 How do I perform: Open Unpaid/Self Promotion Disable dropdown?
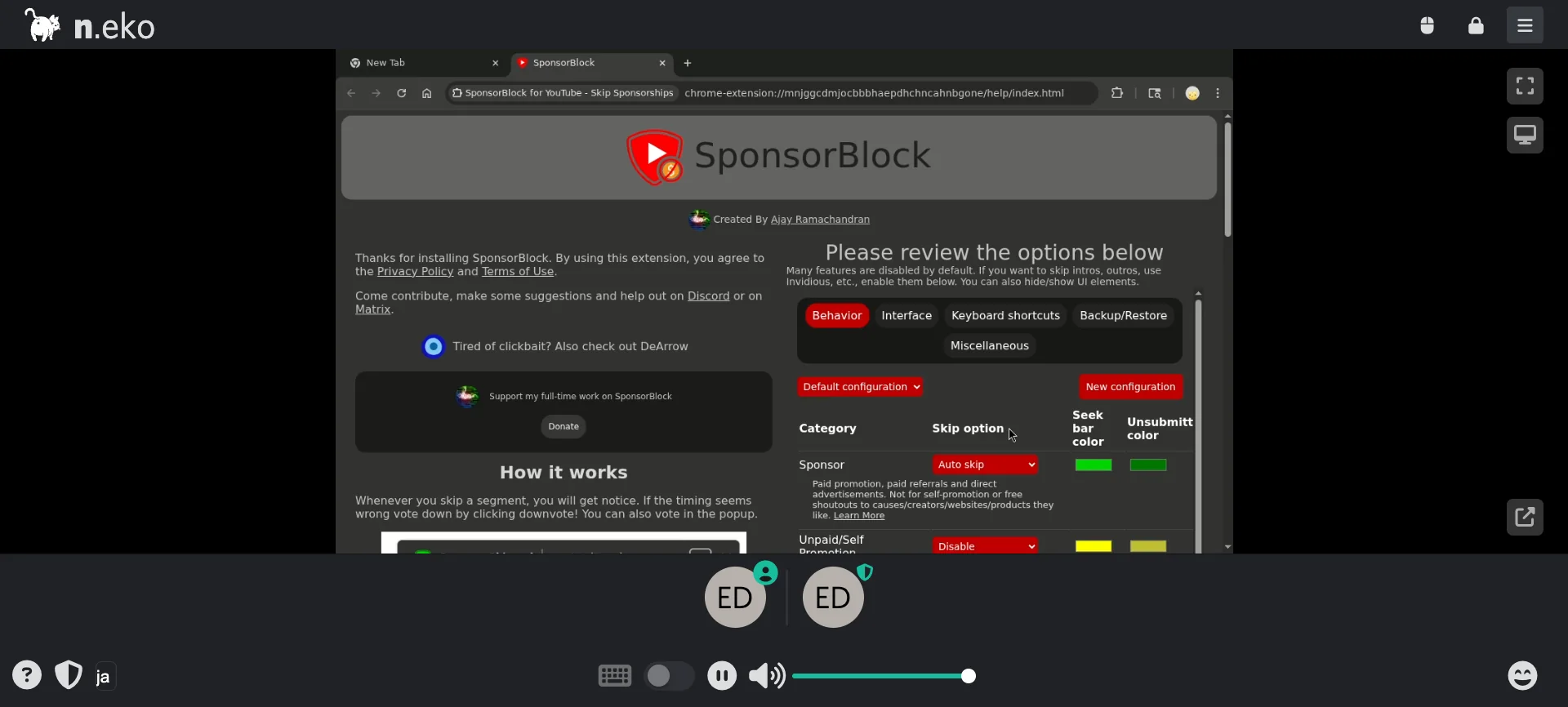point(986,545)
